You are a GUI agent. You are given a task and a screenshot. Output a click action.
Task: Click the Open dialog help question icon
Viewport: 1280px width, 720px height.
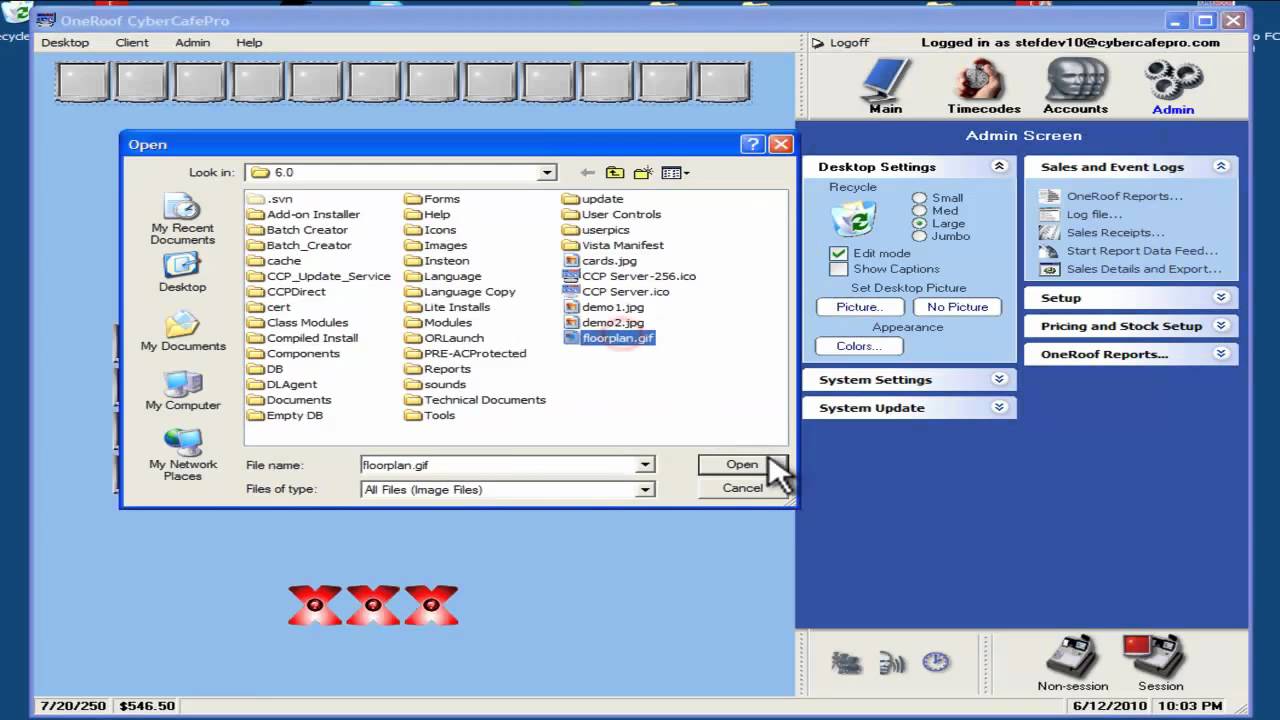(753, 144)
